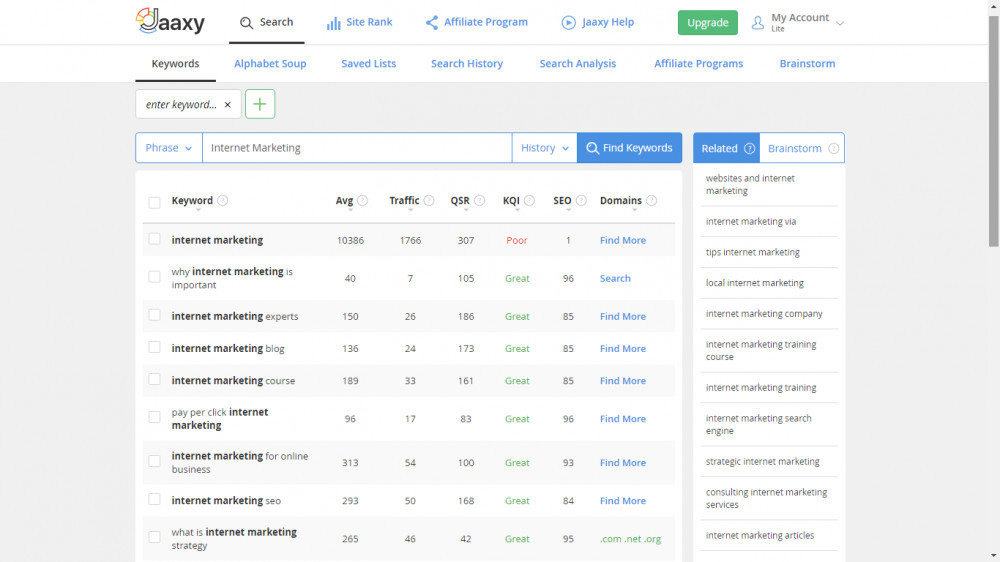Click Find More for 'internet marketing blog'

622,348
